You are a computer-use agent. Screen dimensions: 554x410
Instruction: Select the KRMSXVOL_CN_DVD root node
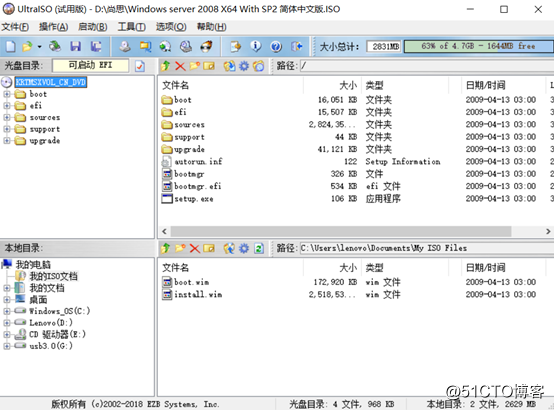(x=51, y=82)
